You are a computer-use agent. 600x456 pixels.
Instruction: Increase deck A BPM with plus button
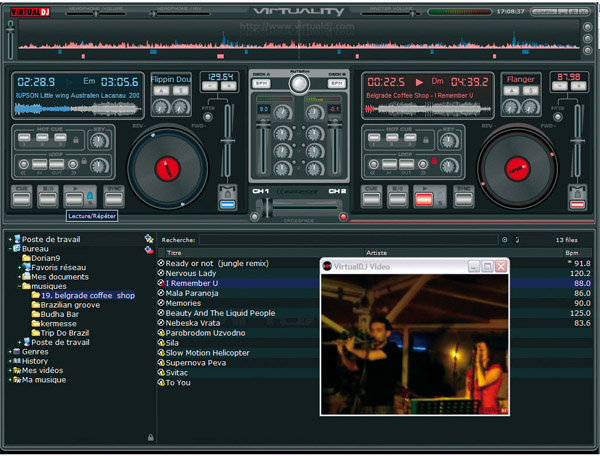[229, 86]
